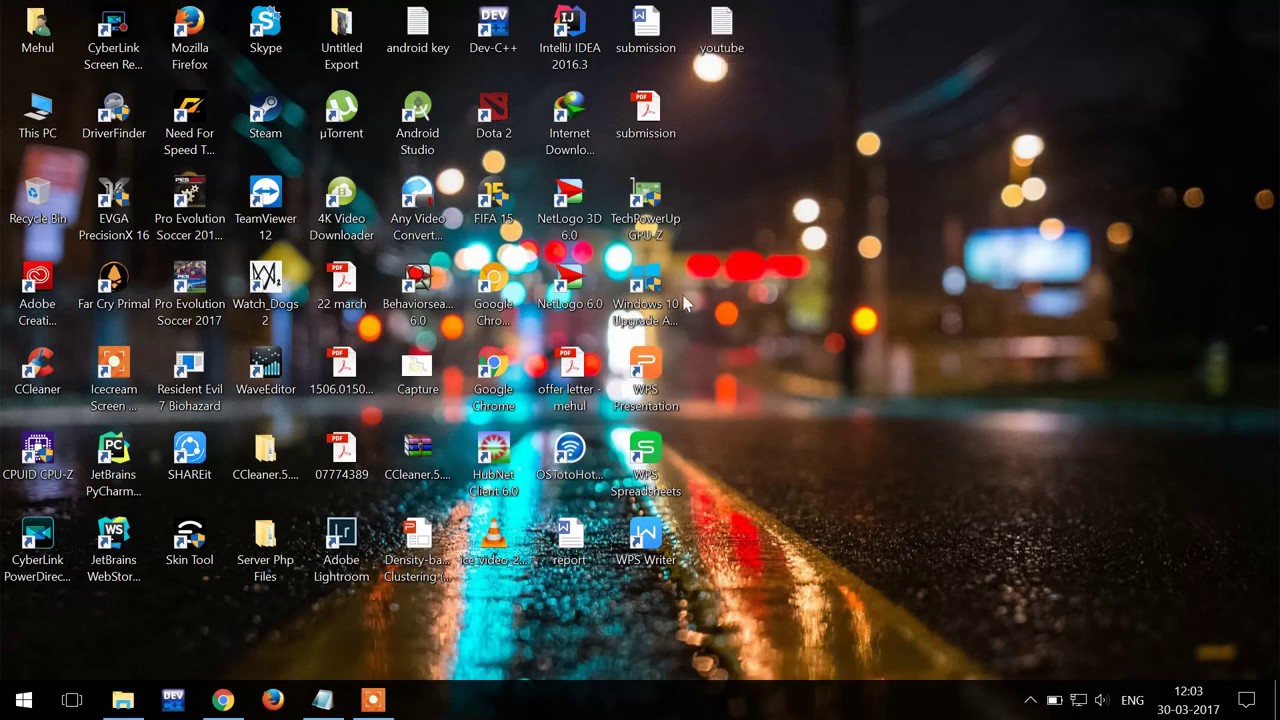Open Pro Evolution Soccer 2017
Viewport: 1280px width, 720px height.
[x=189, y=294]
